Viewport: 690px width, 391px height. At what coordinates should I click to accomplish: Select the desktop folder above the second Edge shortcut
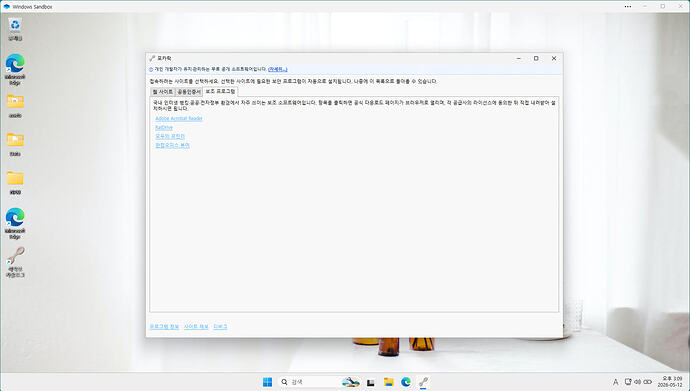(15, 183)
